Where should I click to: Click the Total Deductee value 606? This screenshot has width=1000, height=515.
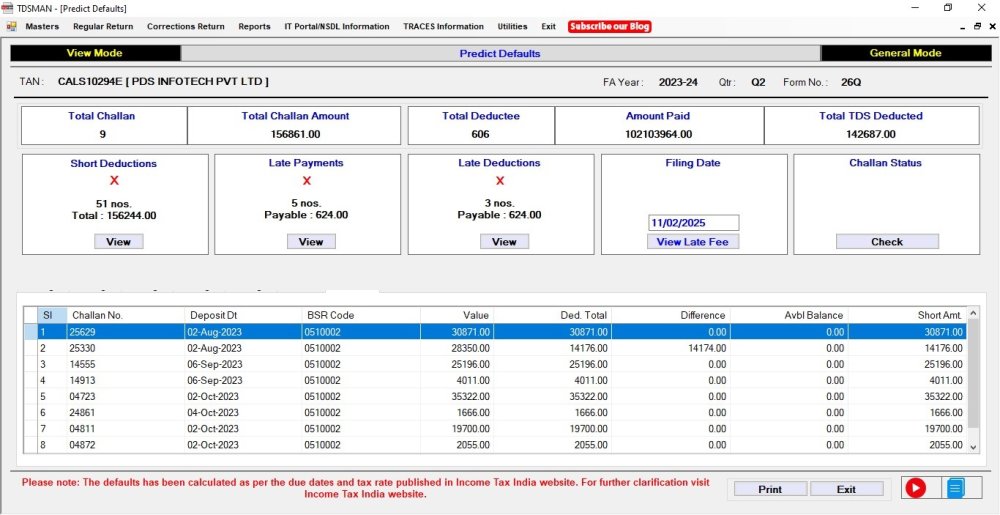tap(480, 134)
